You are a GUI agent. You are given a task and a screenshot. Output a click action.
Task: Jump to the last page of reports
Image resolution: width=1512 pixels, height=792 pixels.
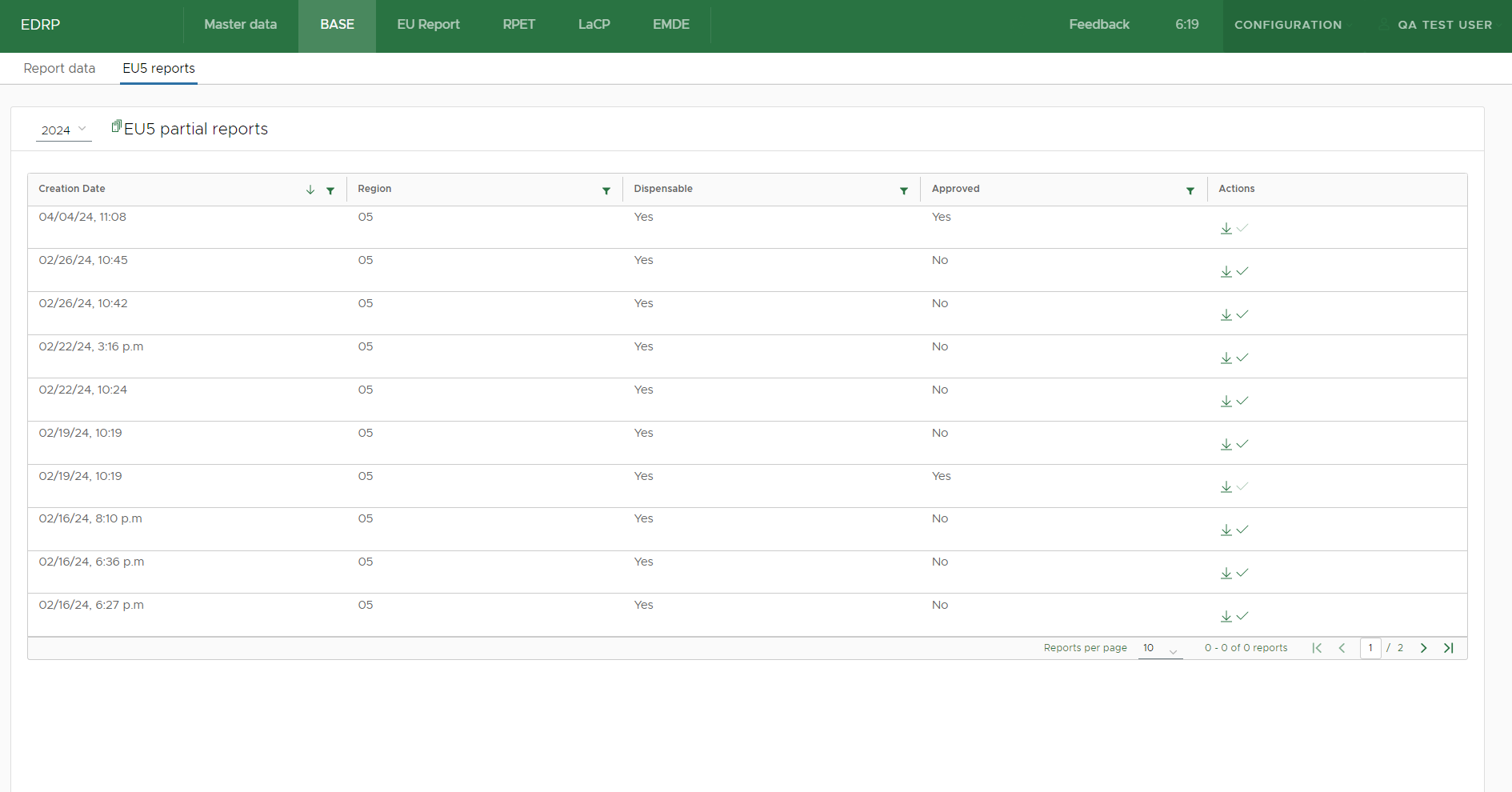pyautogui.click(x=1448, y=648)
